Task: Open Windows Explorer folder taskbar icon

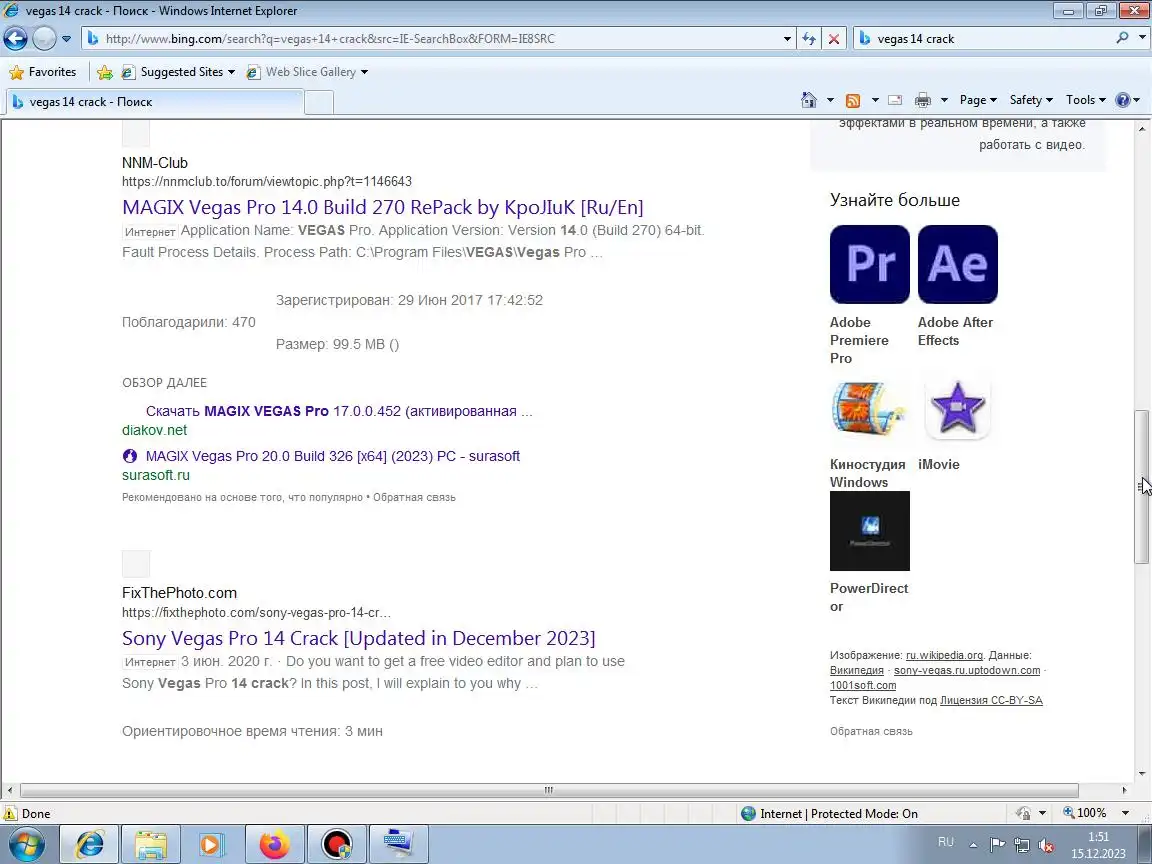Action: [x=151, y=844]
